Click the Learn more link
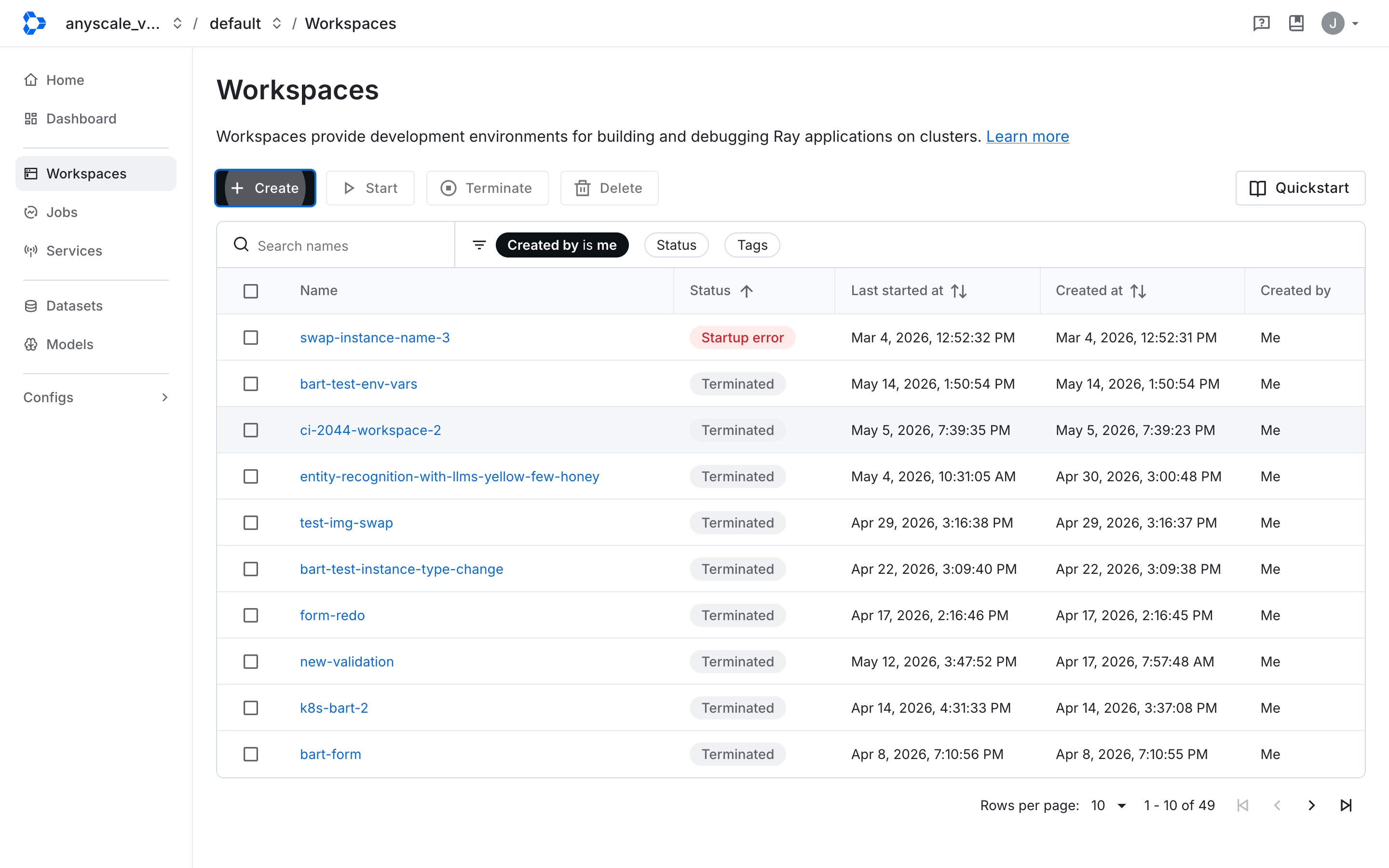Viewport: 1389px width, 868px height. pos(1027,136)
